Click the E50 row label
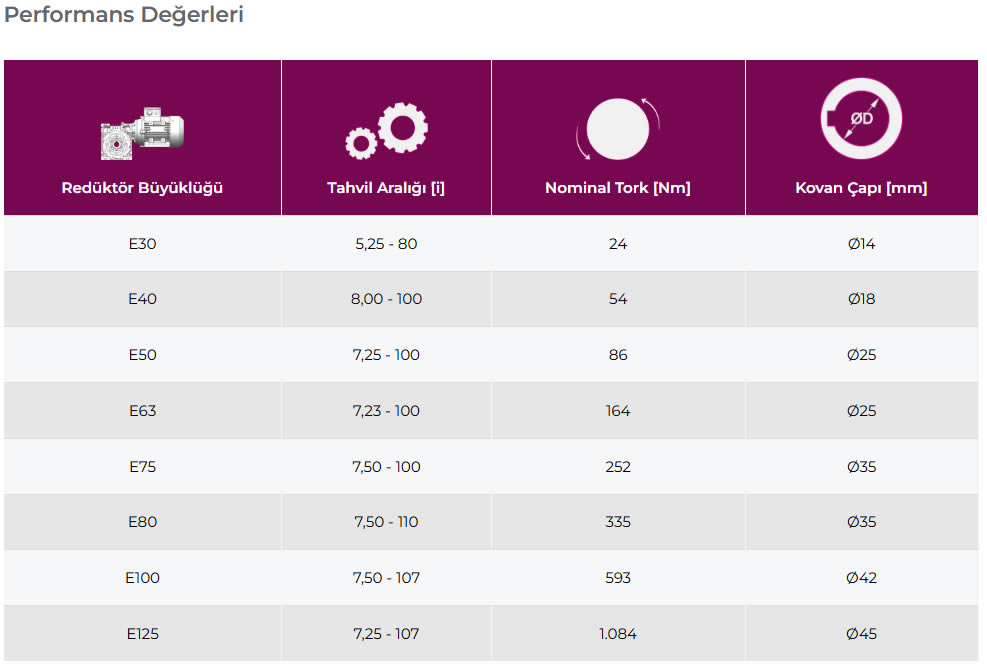 142,355
